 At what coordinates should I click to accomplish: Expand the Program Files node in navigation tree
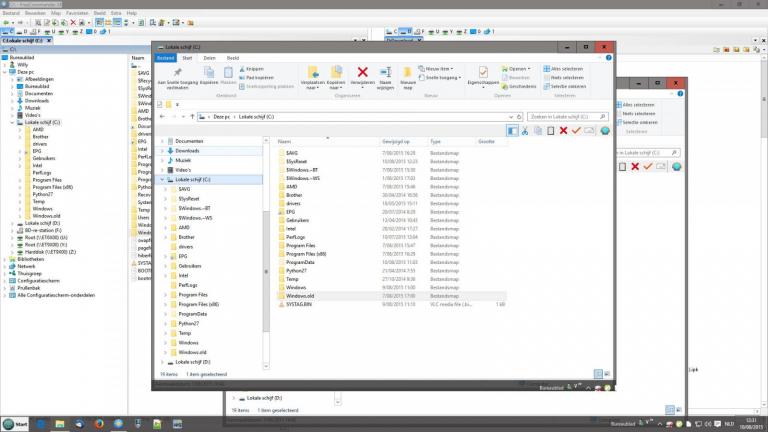pos(166,296)
